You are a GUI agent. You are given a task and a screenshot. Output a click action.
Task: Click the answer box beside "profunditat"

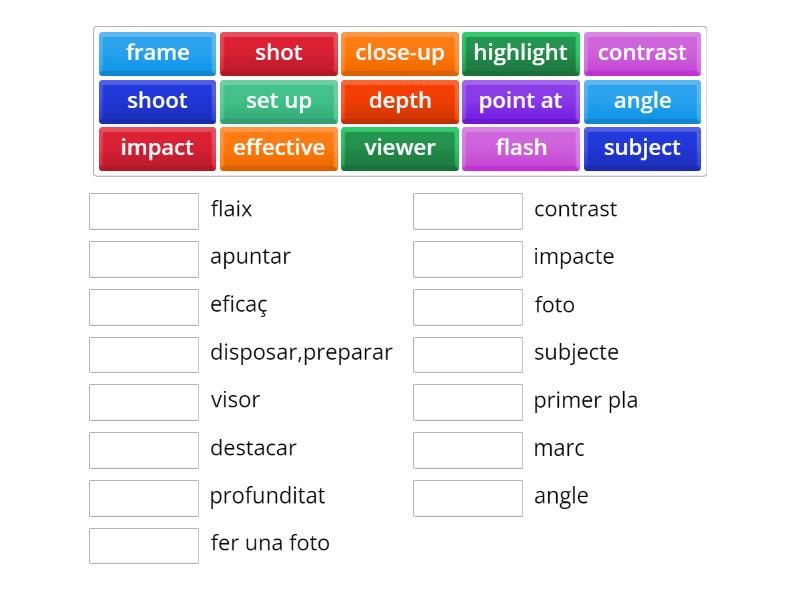pos(144,497)
